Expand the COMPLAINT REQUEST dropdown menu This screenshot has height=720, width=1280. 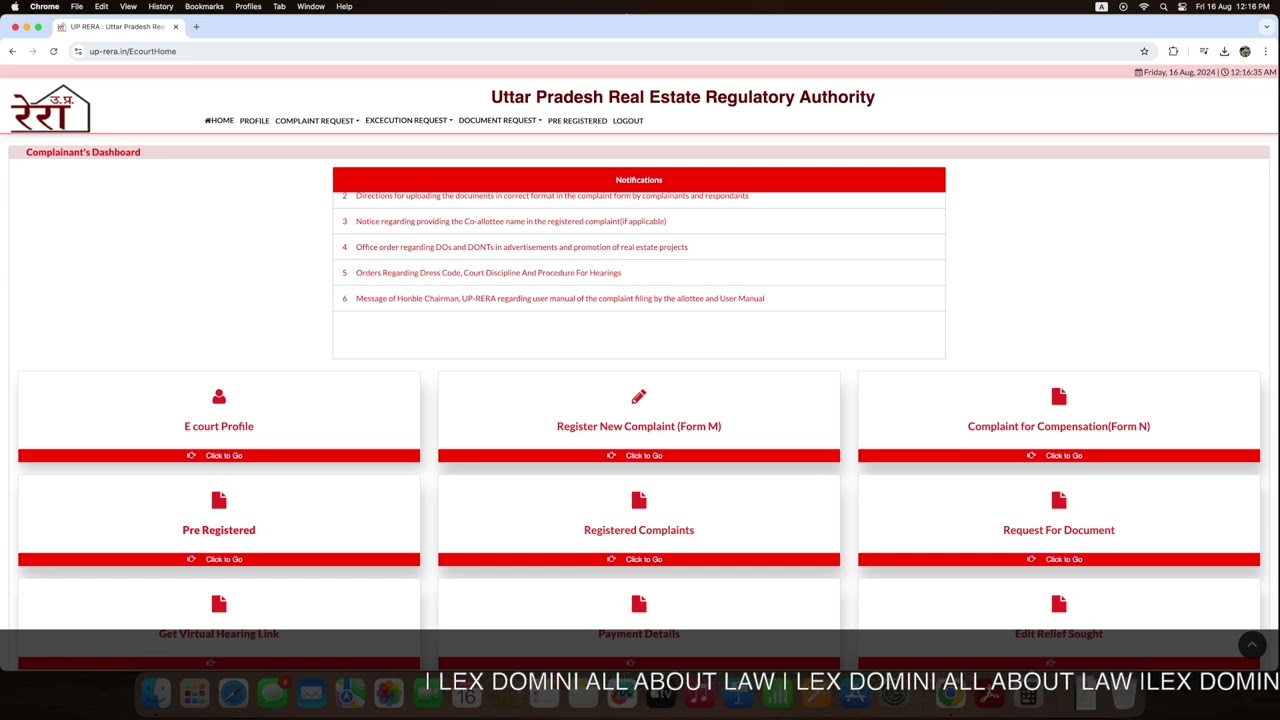pos(317,121)
